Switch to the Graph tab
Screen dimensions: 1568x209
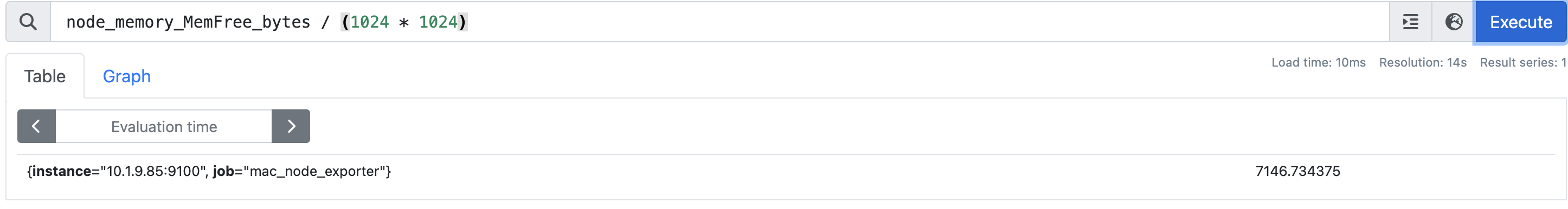tap(127, 76)
